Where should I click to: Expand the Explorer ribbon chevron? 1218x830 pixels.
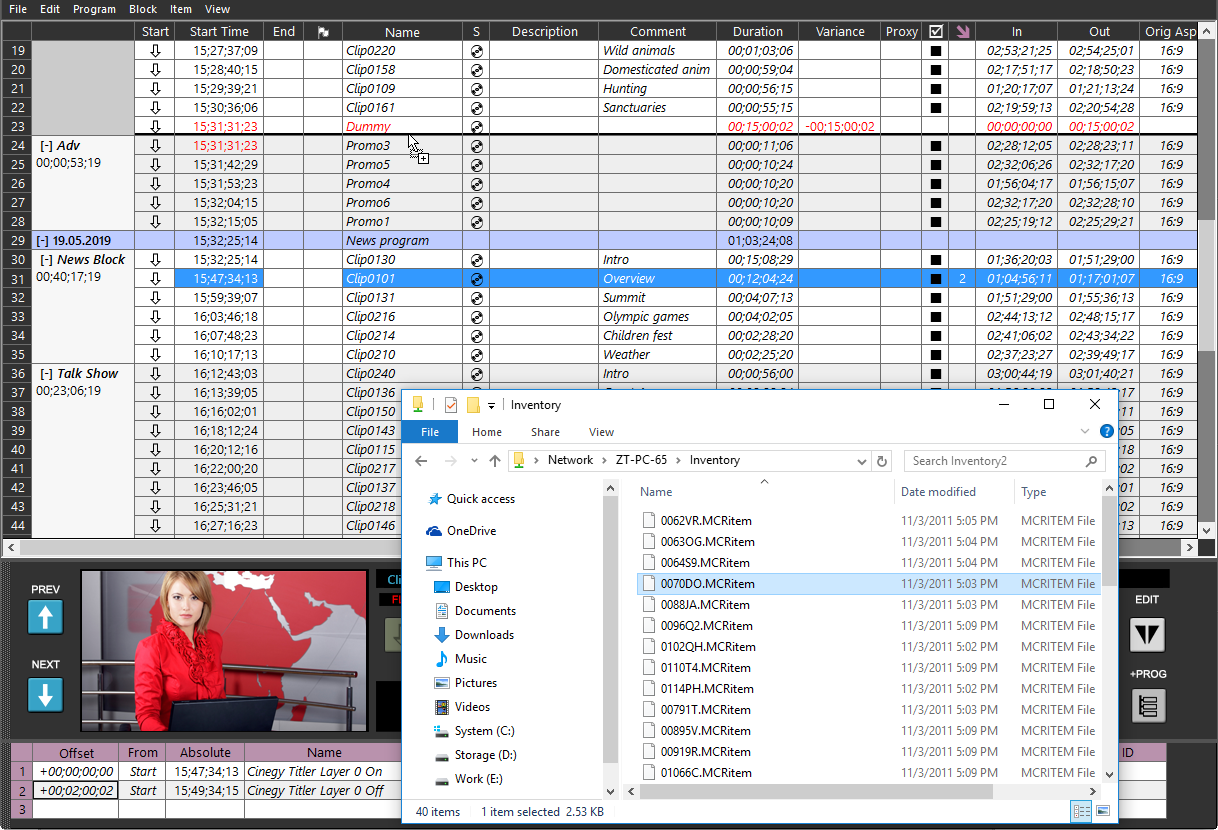pos(1086,432)
